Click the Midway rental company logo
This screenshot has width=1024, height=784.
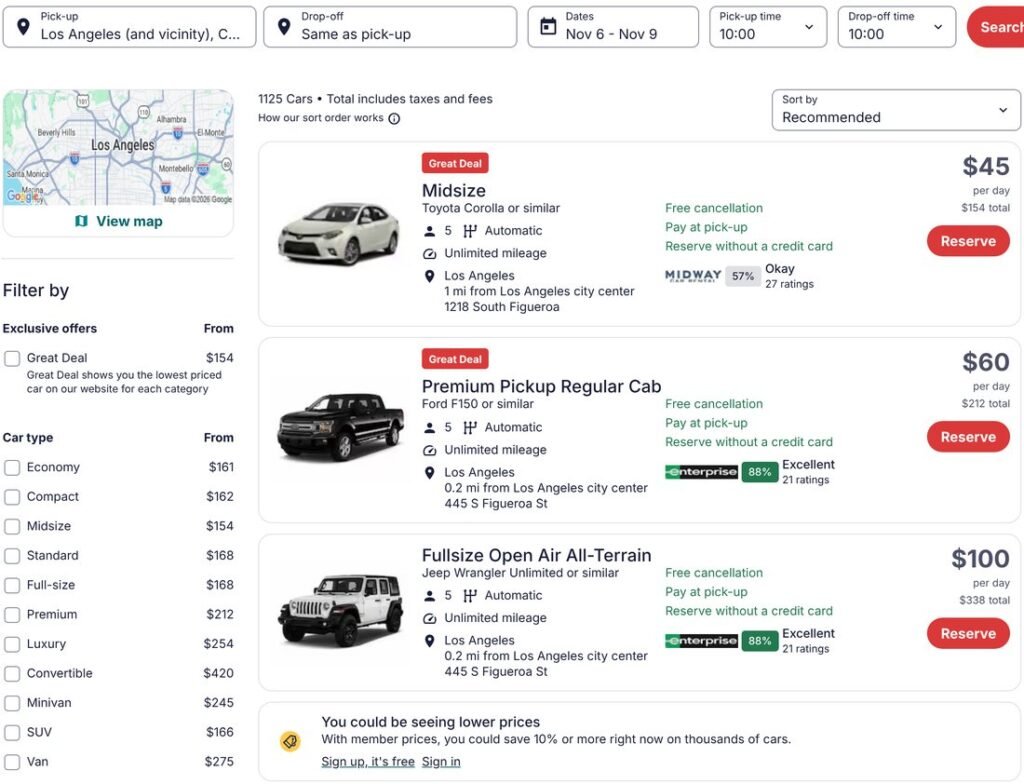click(x=693, y=276)
